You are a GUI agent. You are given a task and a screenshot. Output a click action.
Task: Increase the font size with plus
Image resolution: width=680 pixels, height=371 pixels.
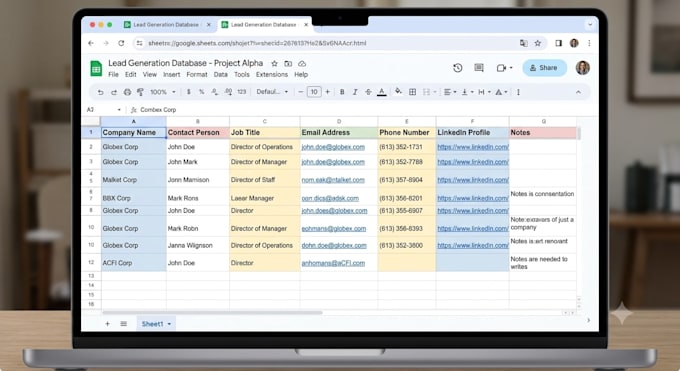coord(327,92)
